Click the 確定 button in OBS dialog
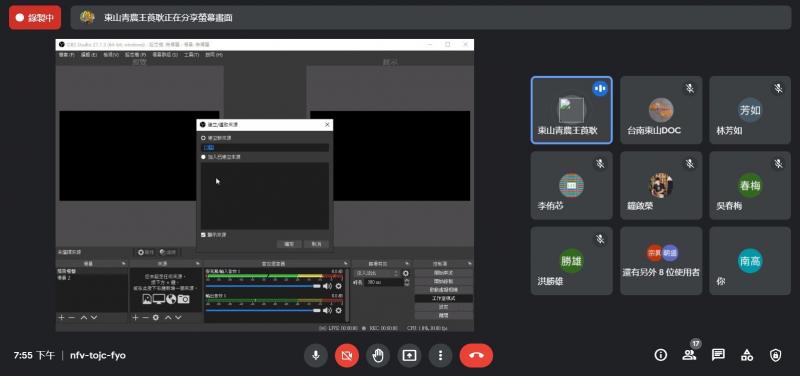The image size is (800, 376). [x=289, y=244]
